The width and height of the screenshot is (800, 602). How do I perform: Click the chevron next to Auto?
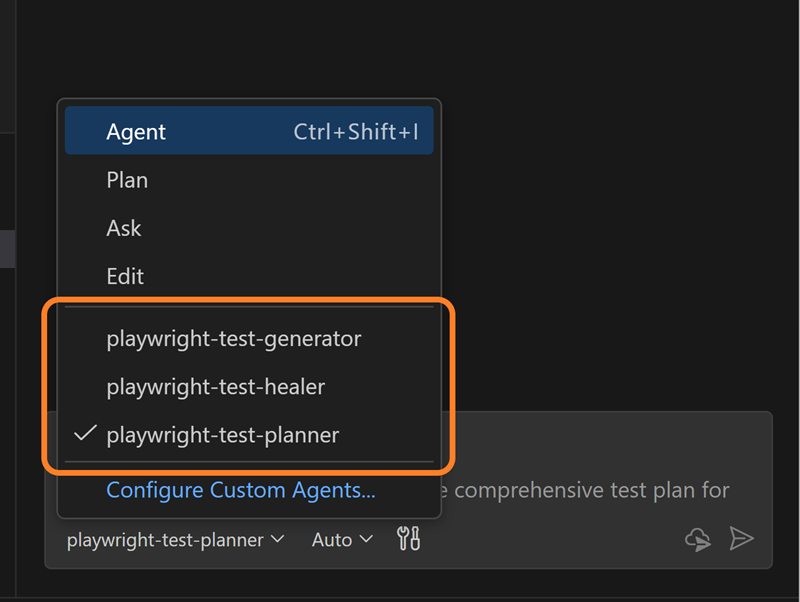click(366, 540)
